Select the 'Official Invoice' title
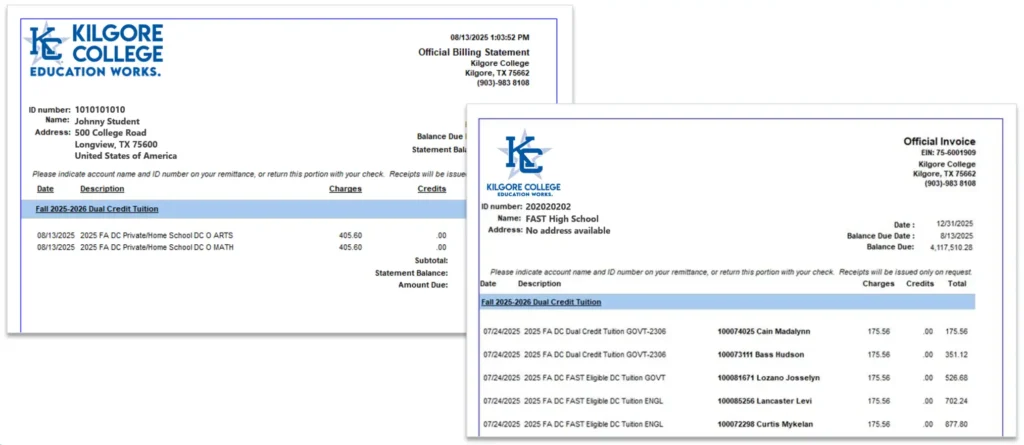 939,141
